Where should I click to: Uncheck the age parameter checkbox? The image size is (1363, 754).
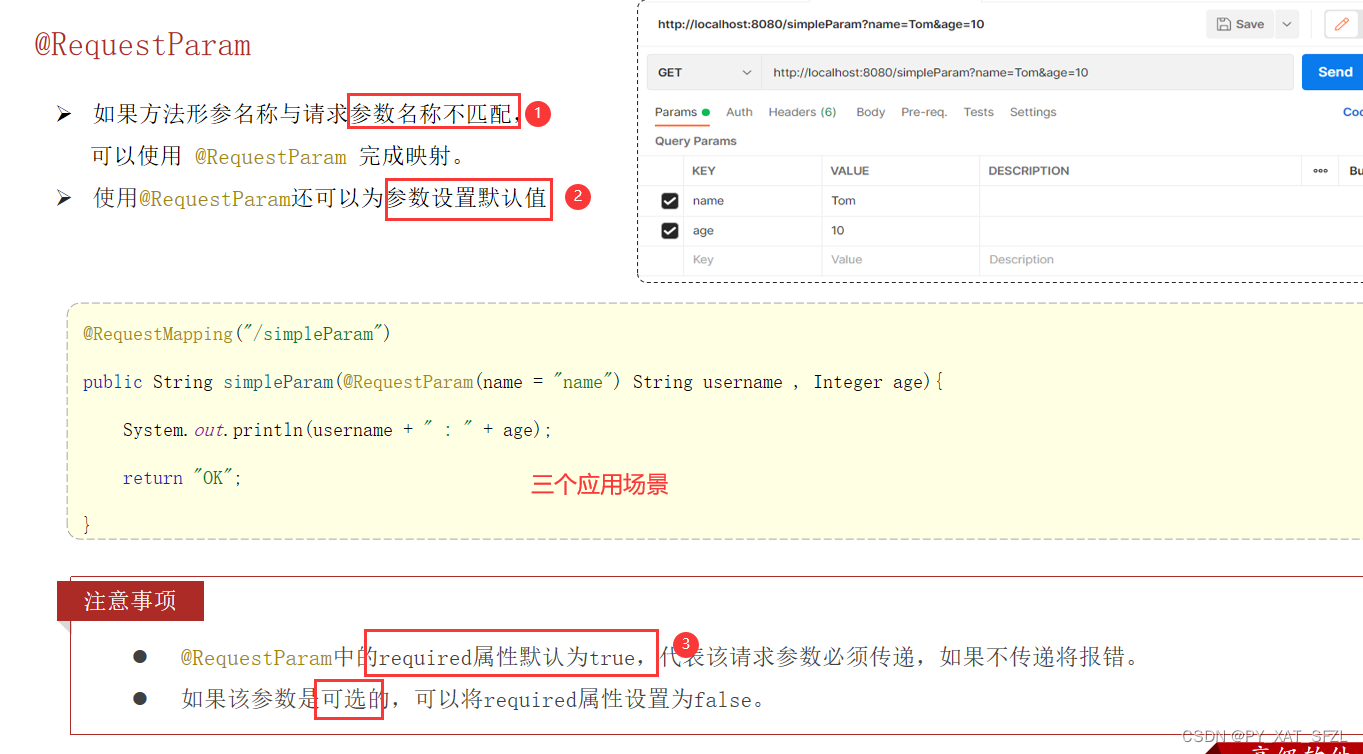[670, 231]
